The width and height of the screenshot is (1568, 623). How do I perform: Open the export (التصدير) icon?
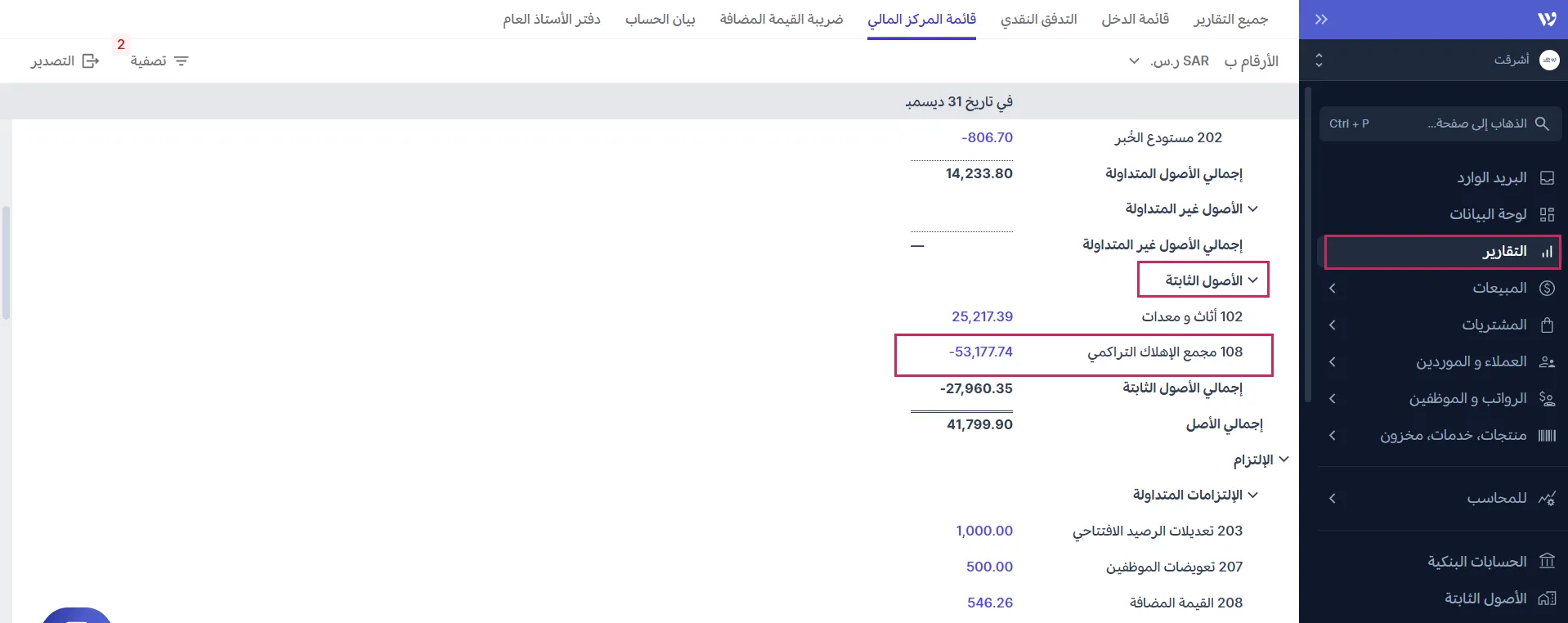(91, 60)
